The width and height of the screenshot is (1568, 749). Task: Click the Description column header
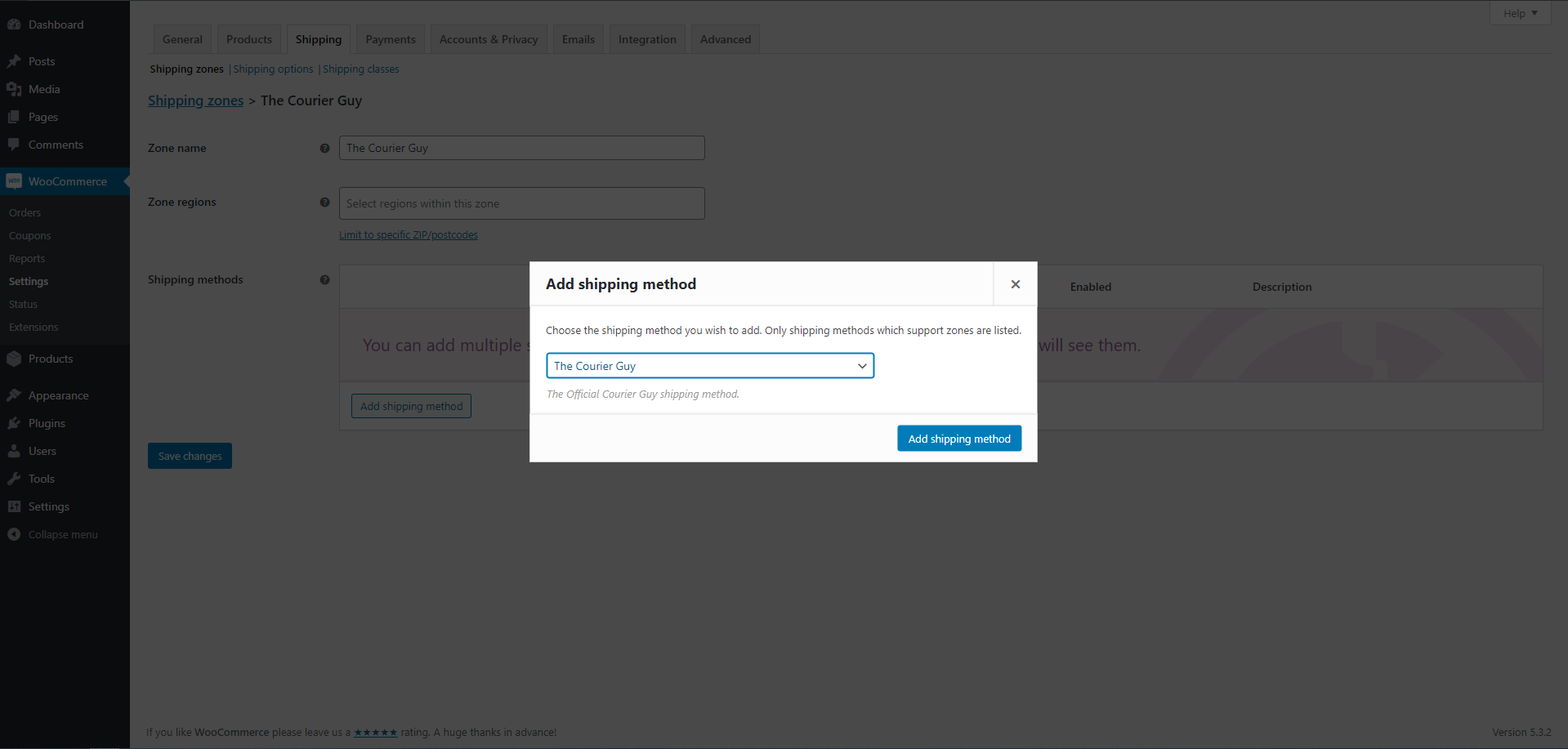pos(1282,287)
